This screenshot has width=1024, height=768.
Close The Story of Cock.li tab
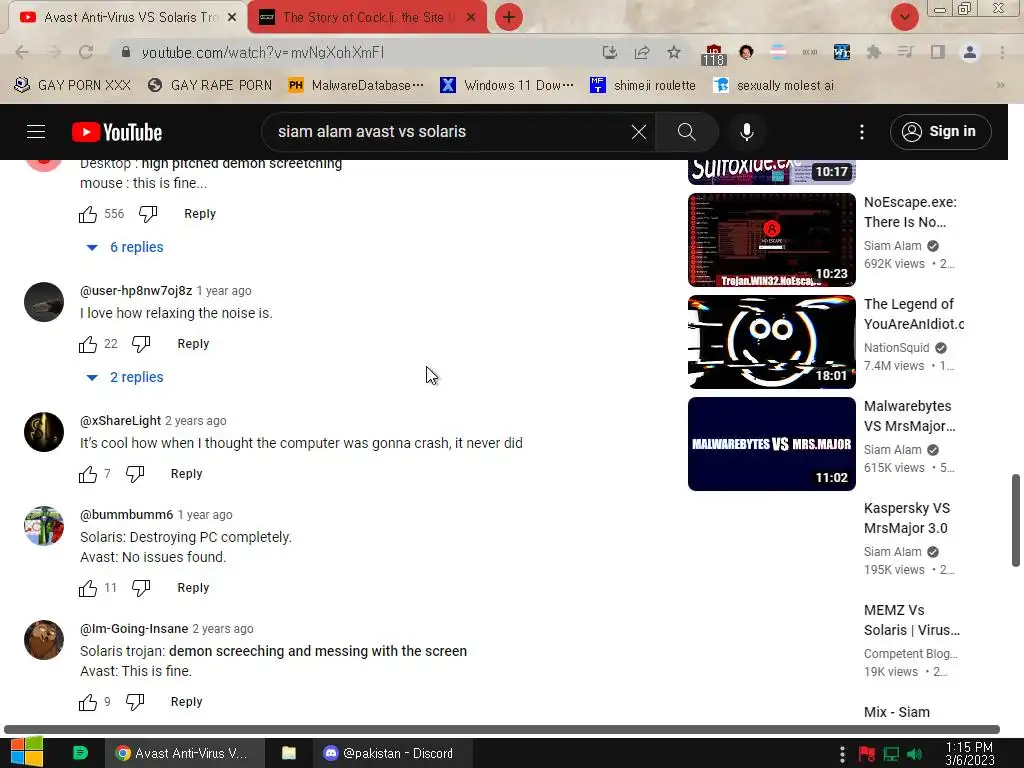[471, 18]
